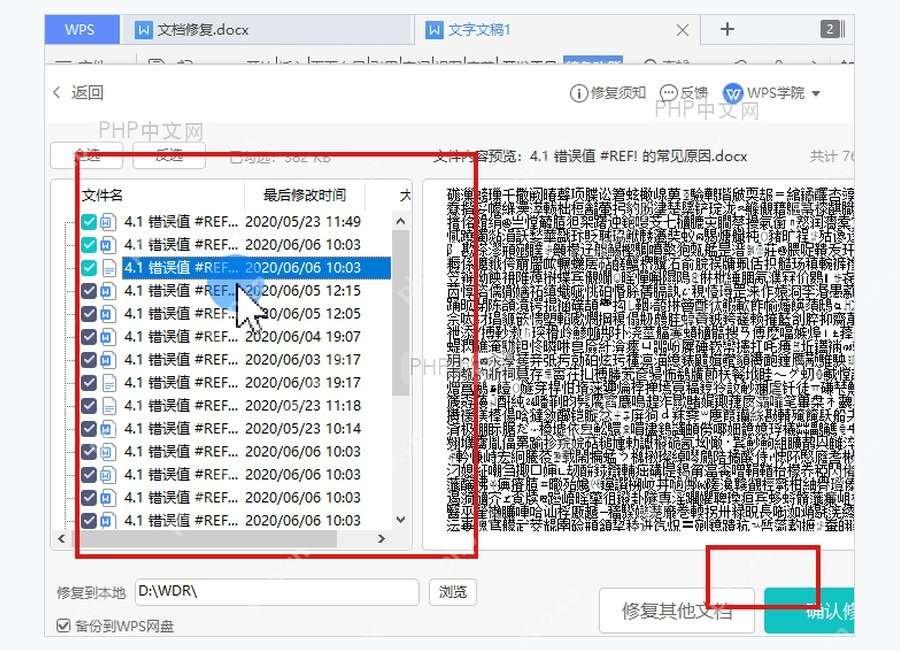Click the horizontal scroll right arrow
Screen dimensions: 900x651
pos(381,538)
